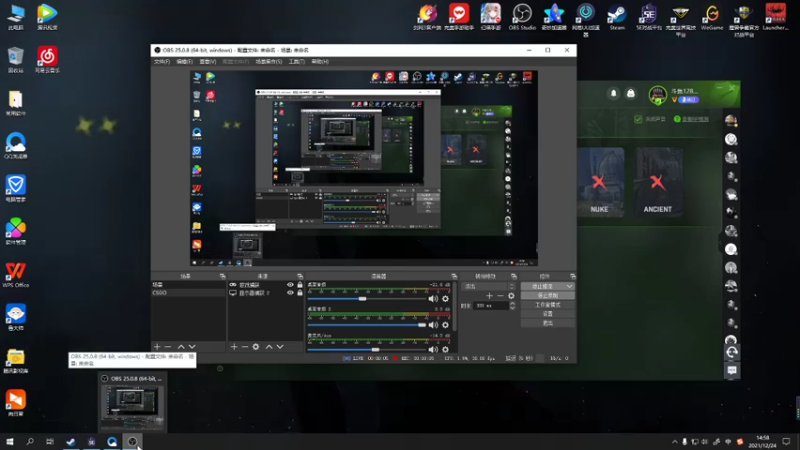The height and width of the screenshot is (450, 800).
Task: Add a new scene in Scenes panel
Action: point(157,347)
